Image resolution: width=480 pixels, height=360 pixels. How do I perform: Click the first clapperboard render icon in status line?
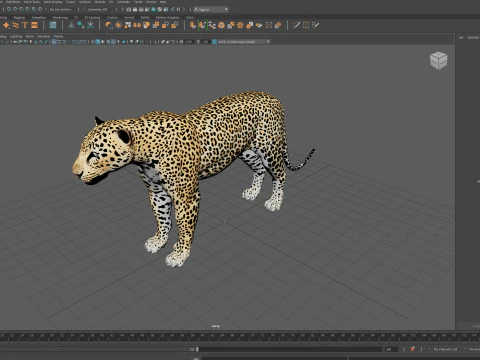tap(129, 9)
